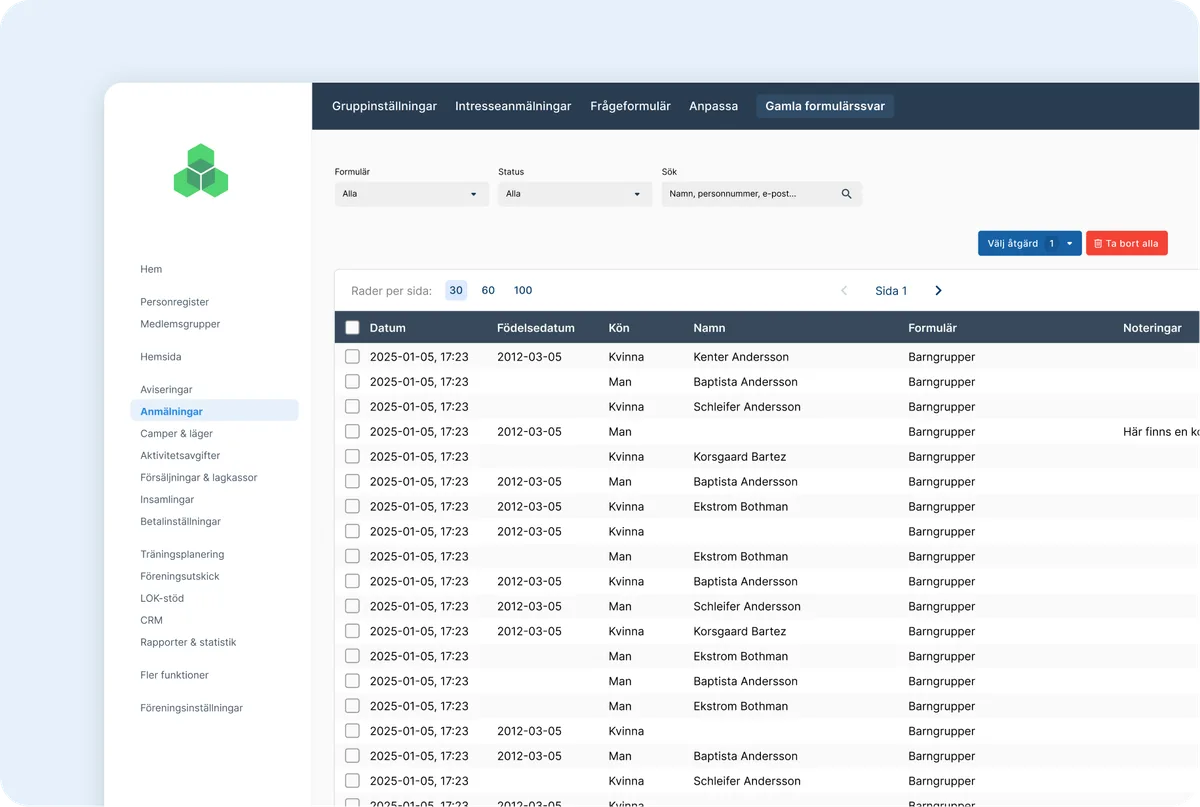Go to the previous page with the left chevron
Screen dimensions: 1200x807
[x=844, y=291]
